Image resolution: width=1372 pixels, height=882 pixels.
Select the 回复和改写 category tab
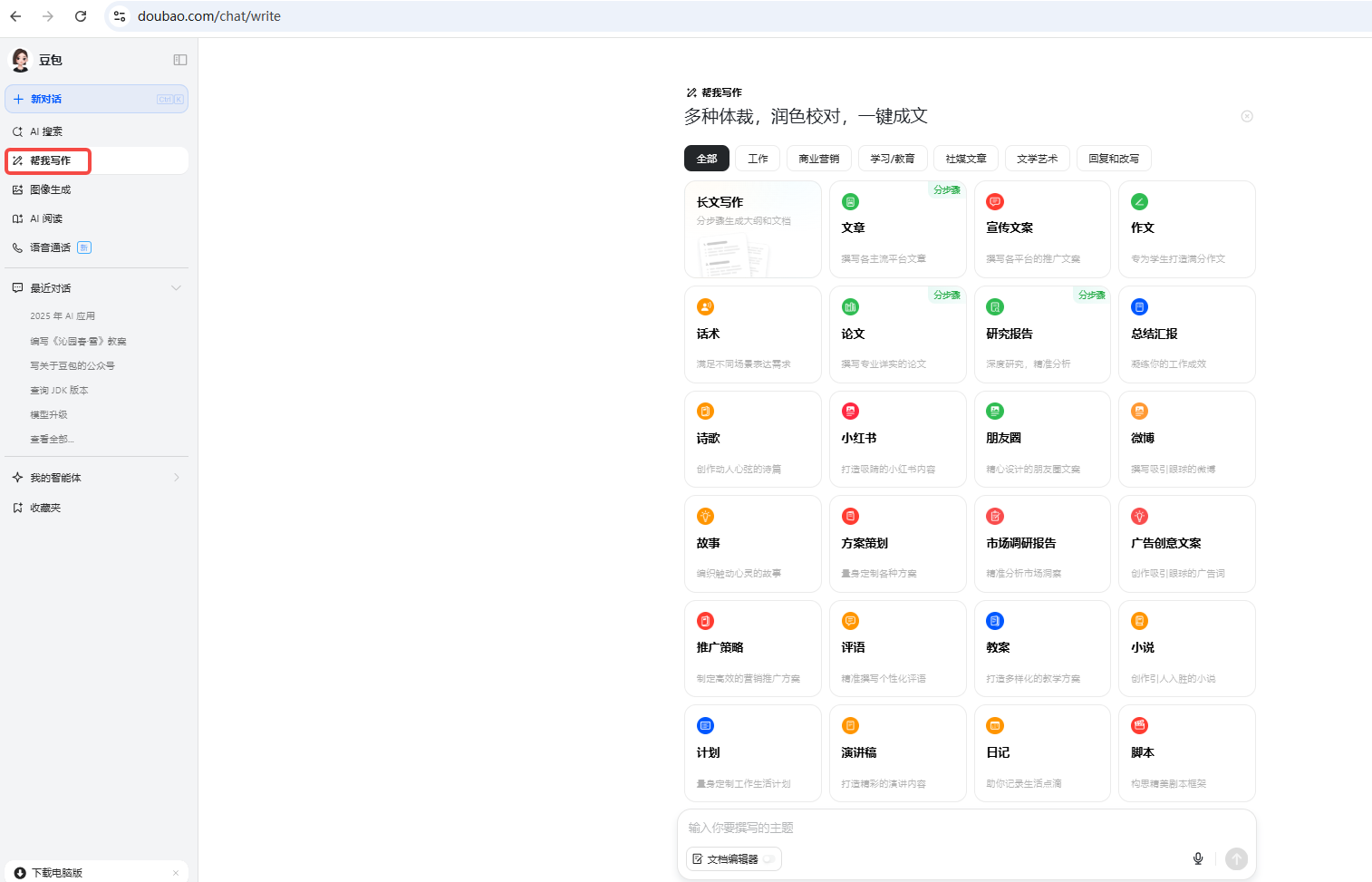(1114, 159)
